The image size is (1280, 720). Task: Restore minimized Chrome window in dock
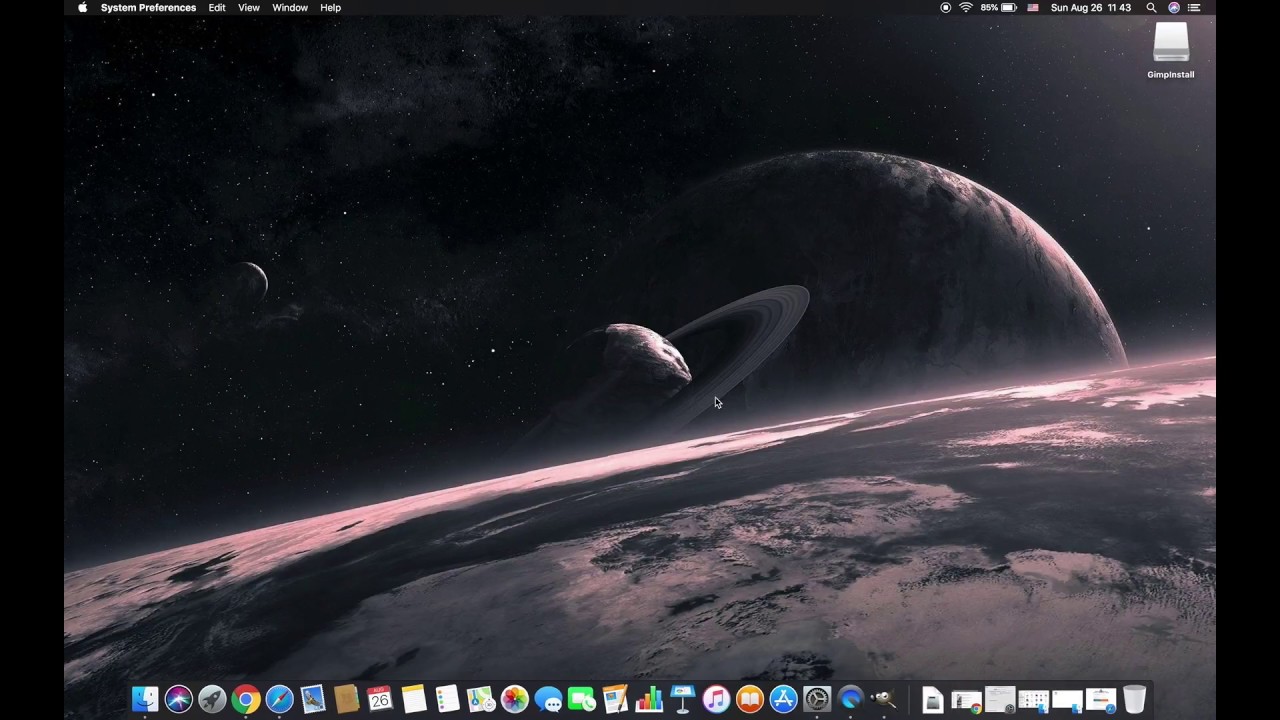[967, 700]
